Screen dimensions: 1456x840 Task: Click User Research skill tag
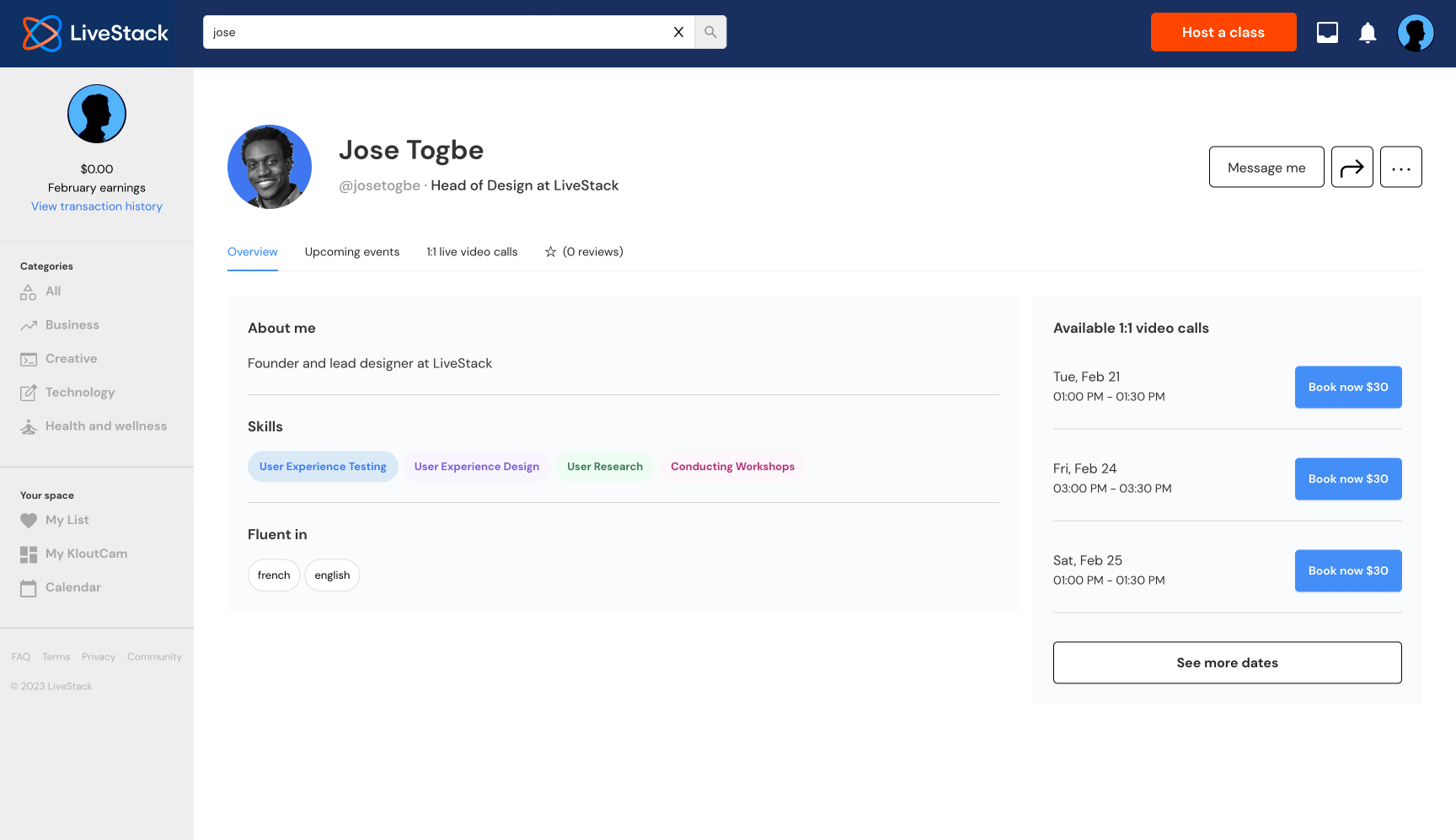pos(605,467)
